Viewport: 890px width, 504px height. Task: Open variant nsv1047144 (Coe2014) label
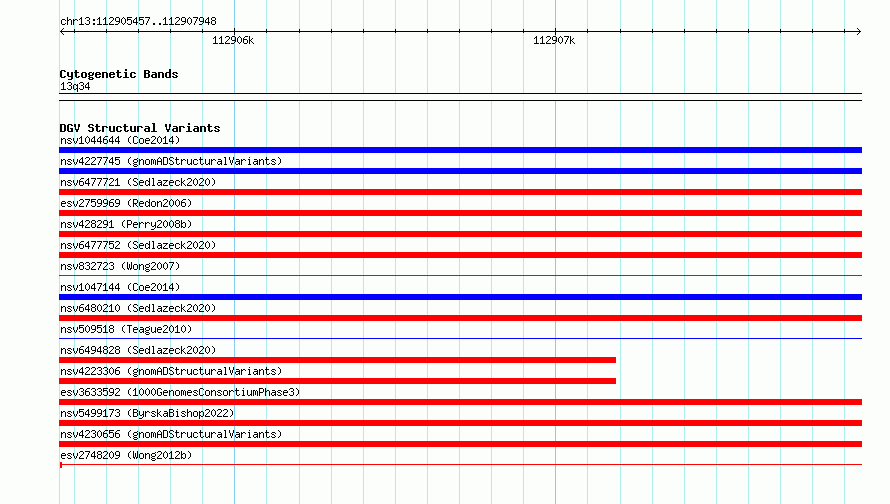pyautogui.click(x=120, y=287)
